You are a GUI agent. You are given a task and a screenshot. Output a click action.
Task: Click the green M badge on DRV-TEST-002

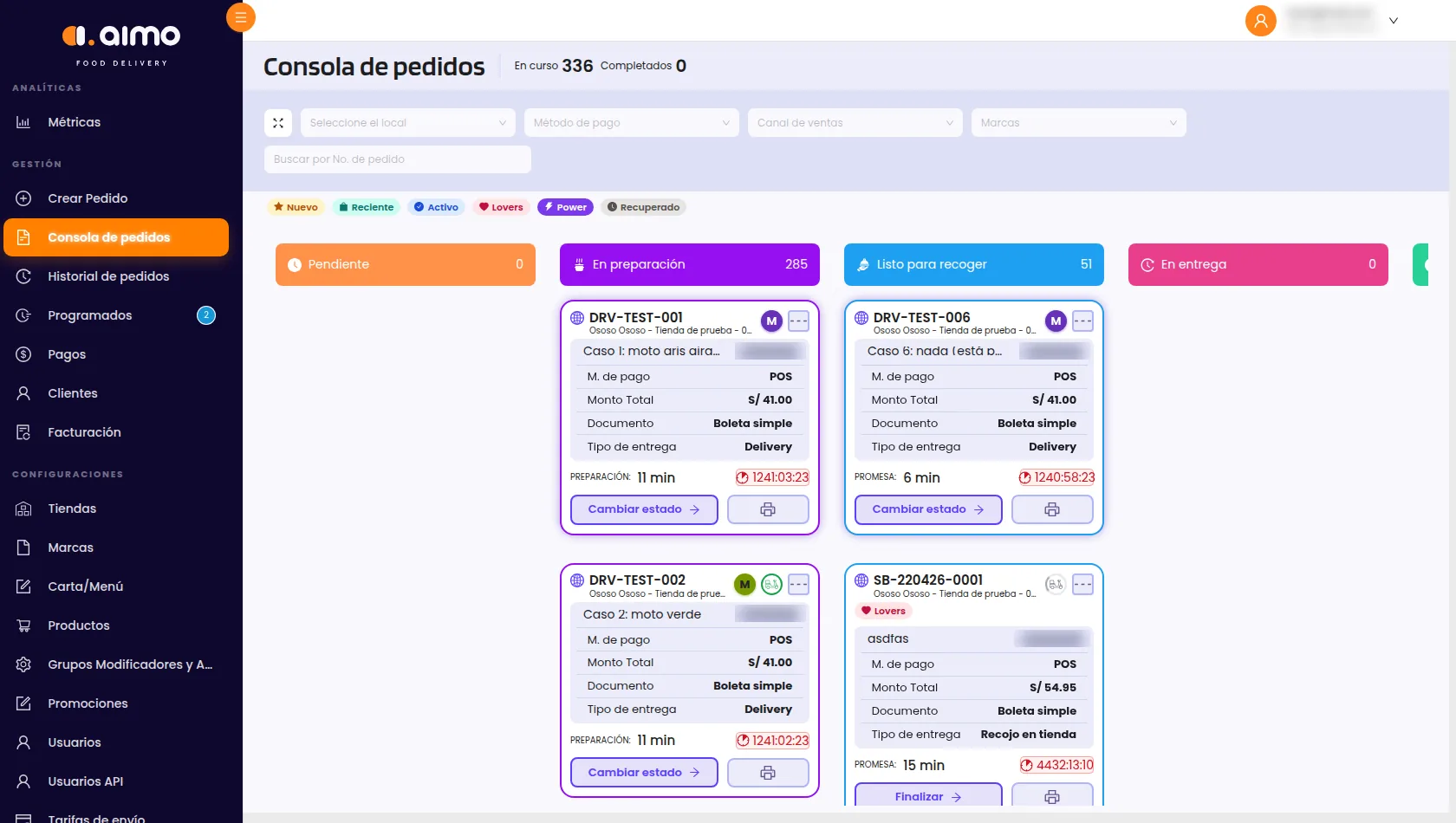tap(744, 585)
